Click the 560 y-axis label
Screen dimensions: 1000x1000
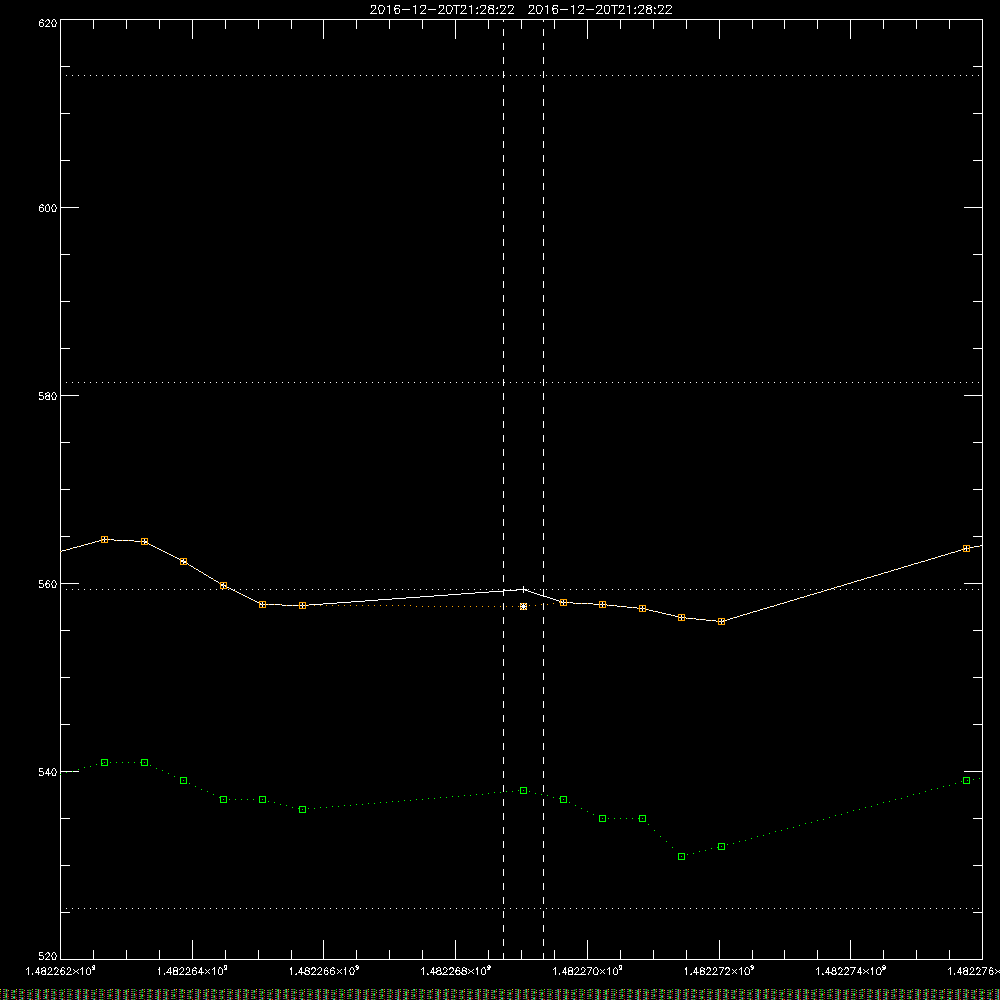point(48,584)
